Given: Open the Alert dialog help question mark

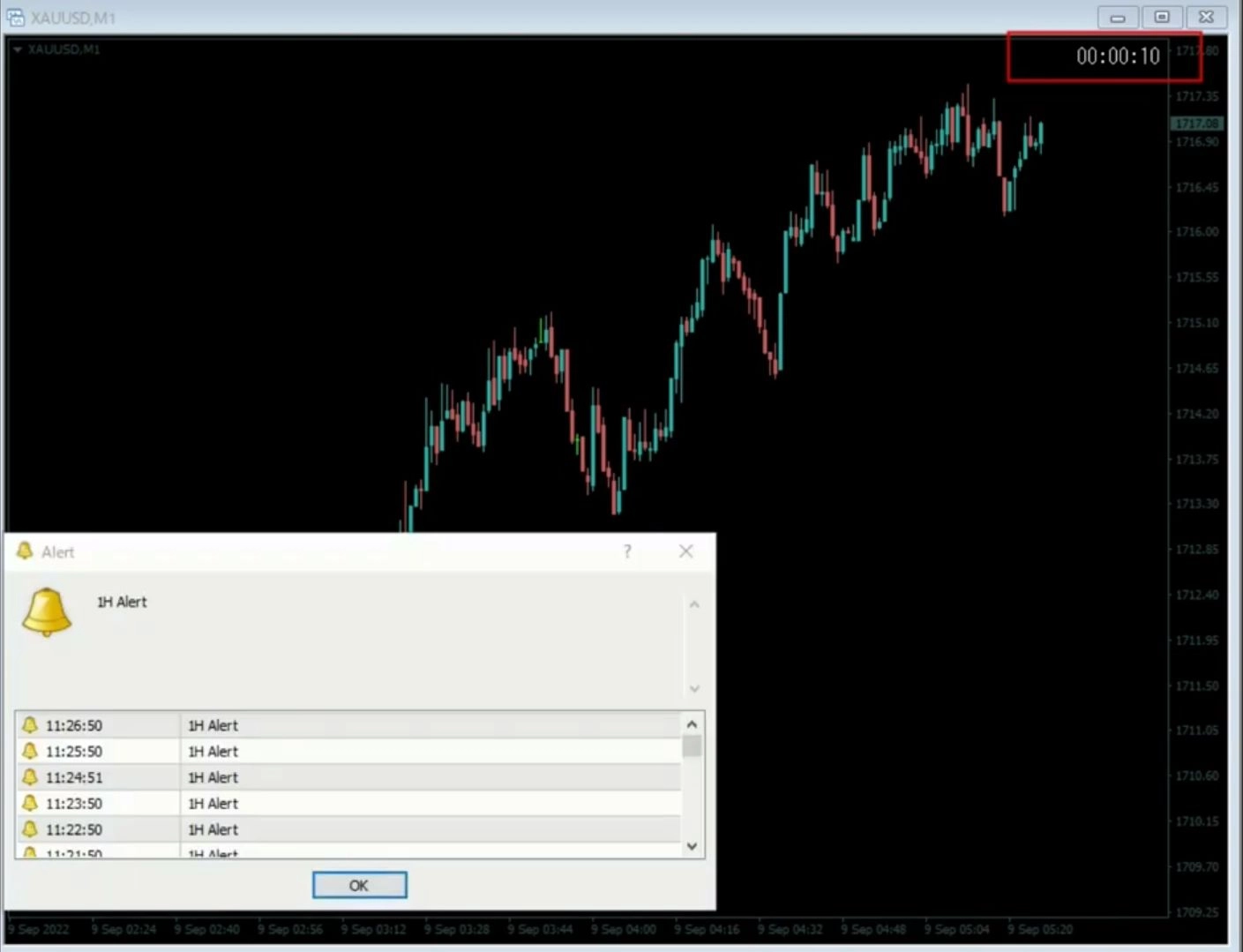Looking at the screenshot, I should [627, 551].
